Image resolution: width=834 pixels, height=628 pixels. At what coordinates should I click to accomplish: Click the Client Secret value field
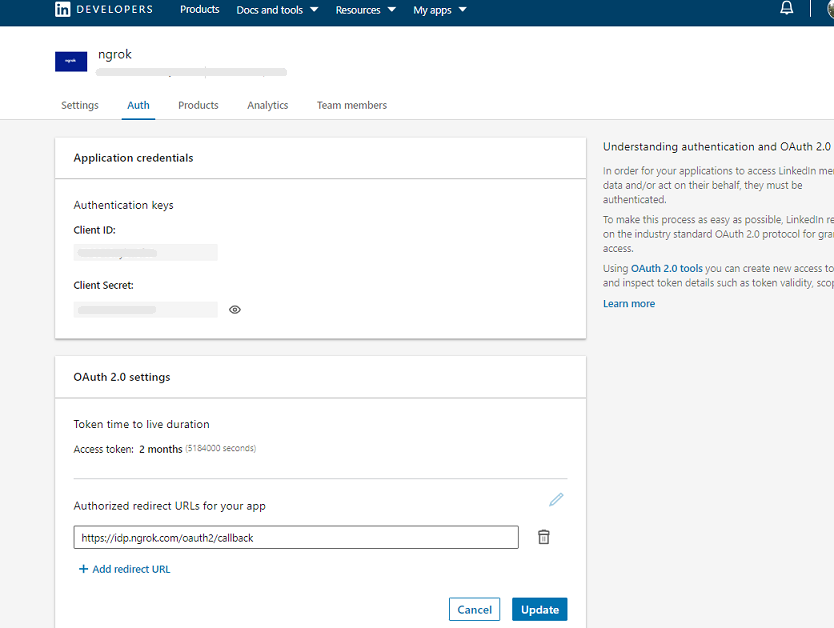coord(145,309)
